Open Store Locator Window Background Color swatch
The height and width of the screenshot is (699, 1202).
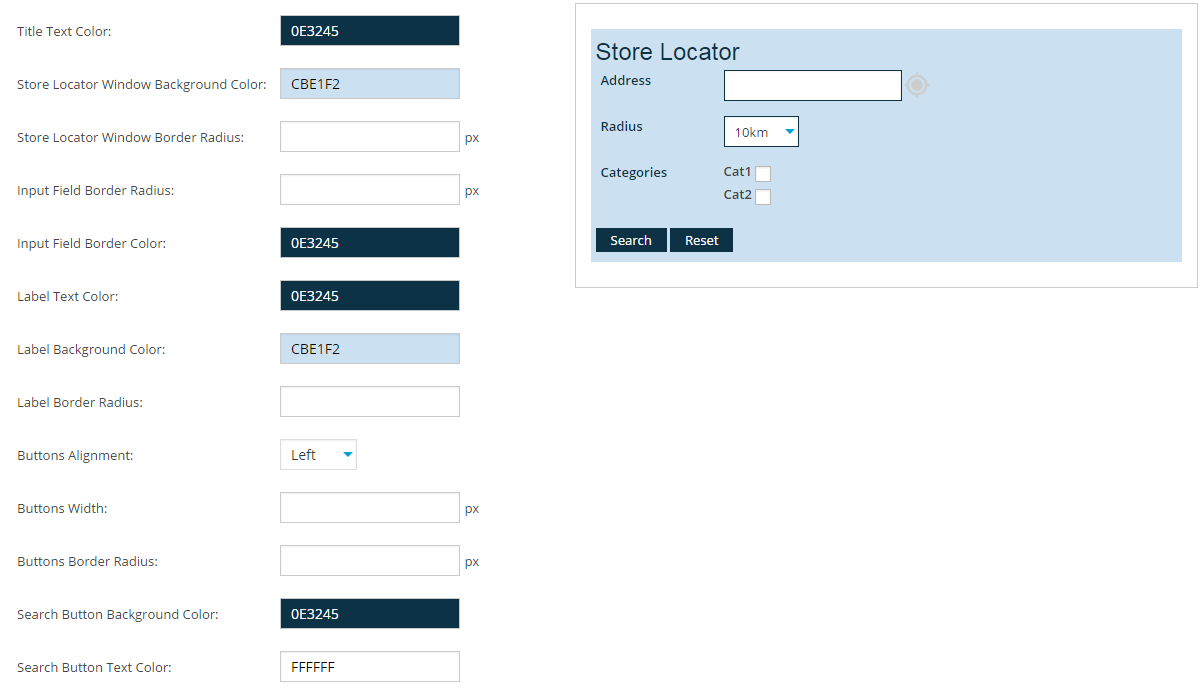point(369,84)
